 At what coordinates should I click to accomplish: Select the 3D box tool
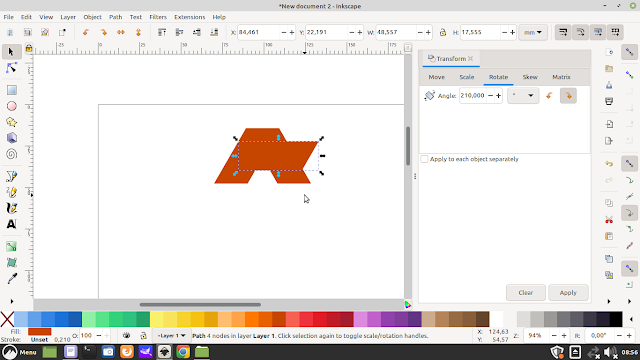click(11, 138)
